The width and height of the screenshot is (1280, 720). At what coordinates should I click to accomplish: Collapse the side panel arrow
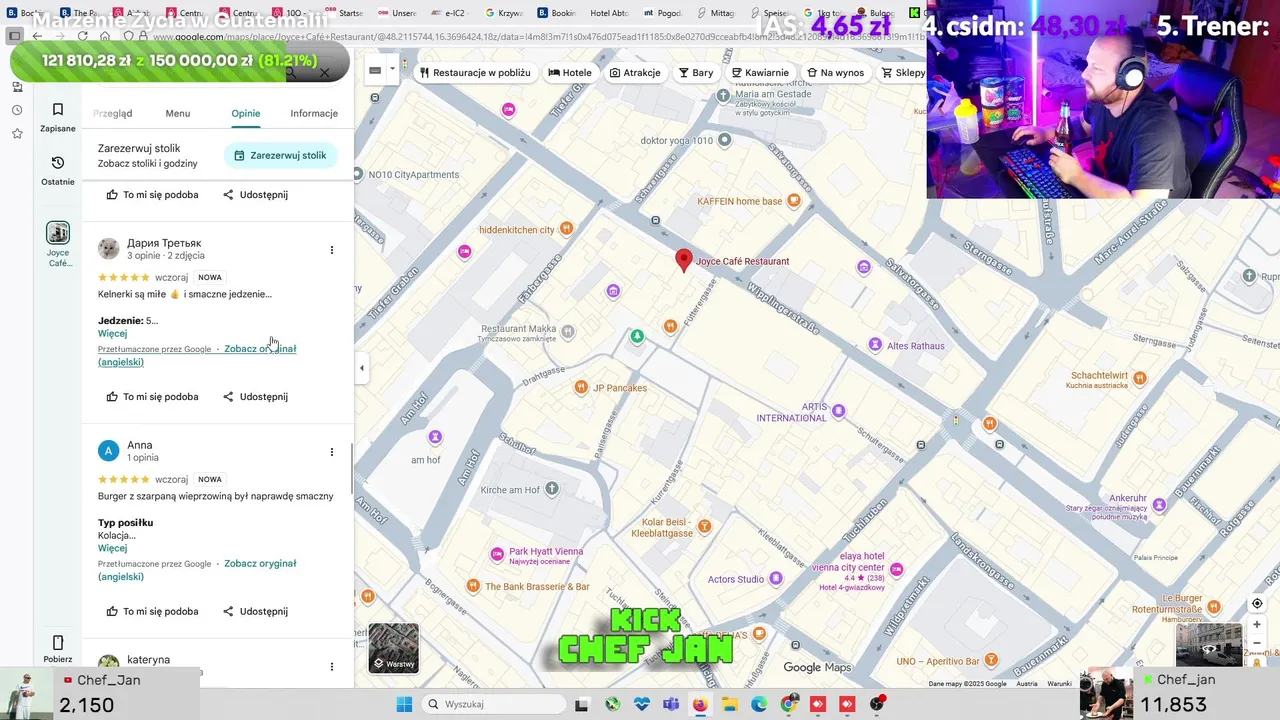362,368
